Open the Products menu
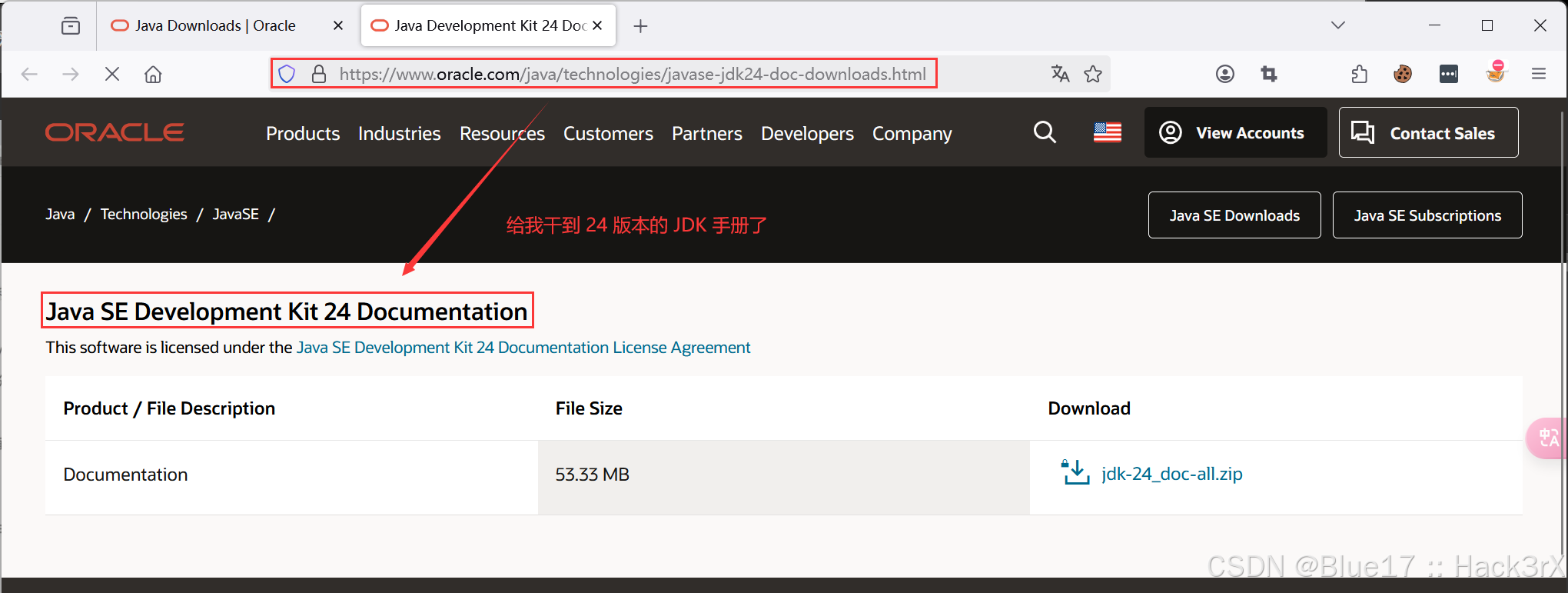The image size is (1568, 593). pos(303,134)
